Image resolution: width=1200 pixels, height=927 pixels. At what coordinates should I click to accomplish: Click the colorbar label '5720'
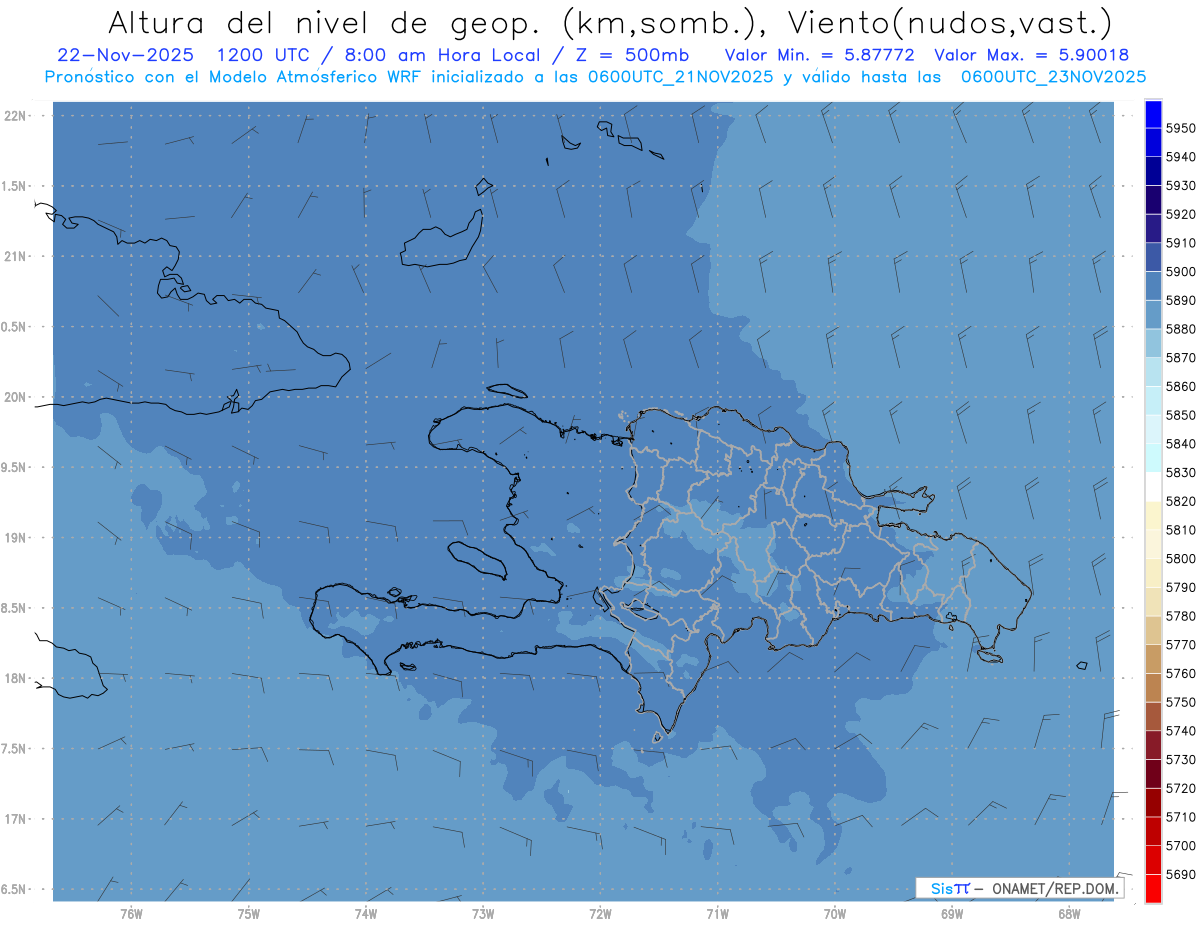click(x=1181, y=788)
